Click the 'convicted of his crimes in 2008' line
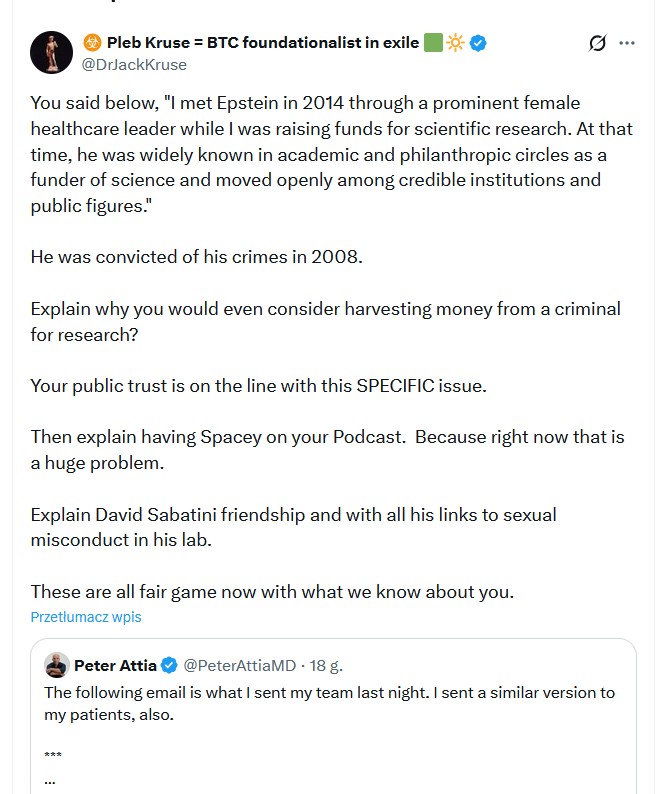Viewport: 663px width, 794px height. pyautogui.click(x=197, y=255)
